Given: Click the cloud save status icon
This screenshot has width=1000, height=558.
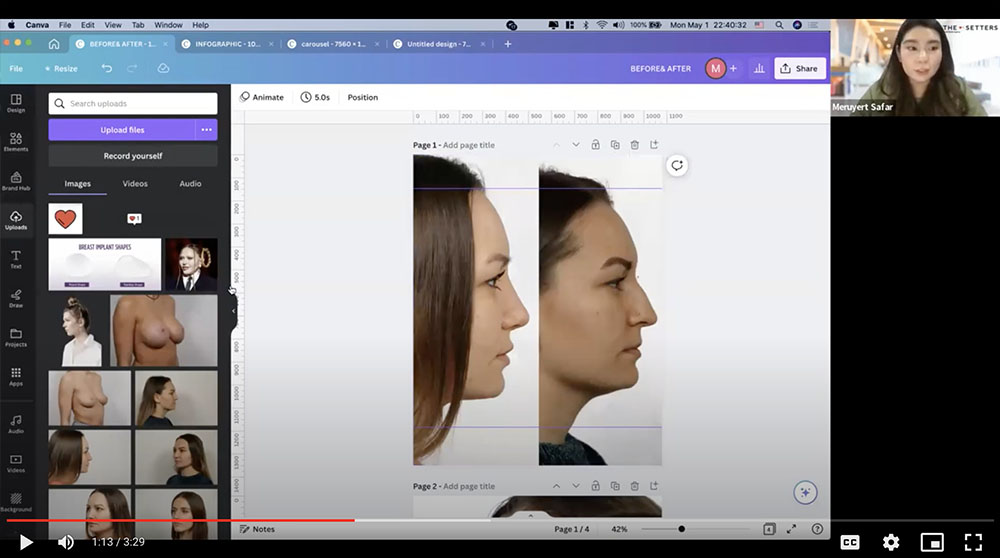Looking at the screenshot, I should 163,68.
